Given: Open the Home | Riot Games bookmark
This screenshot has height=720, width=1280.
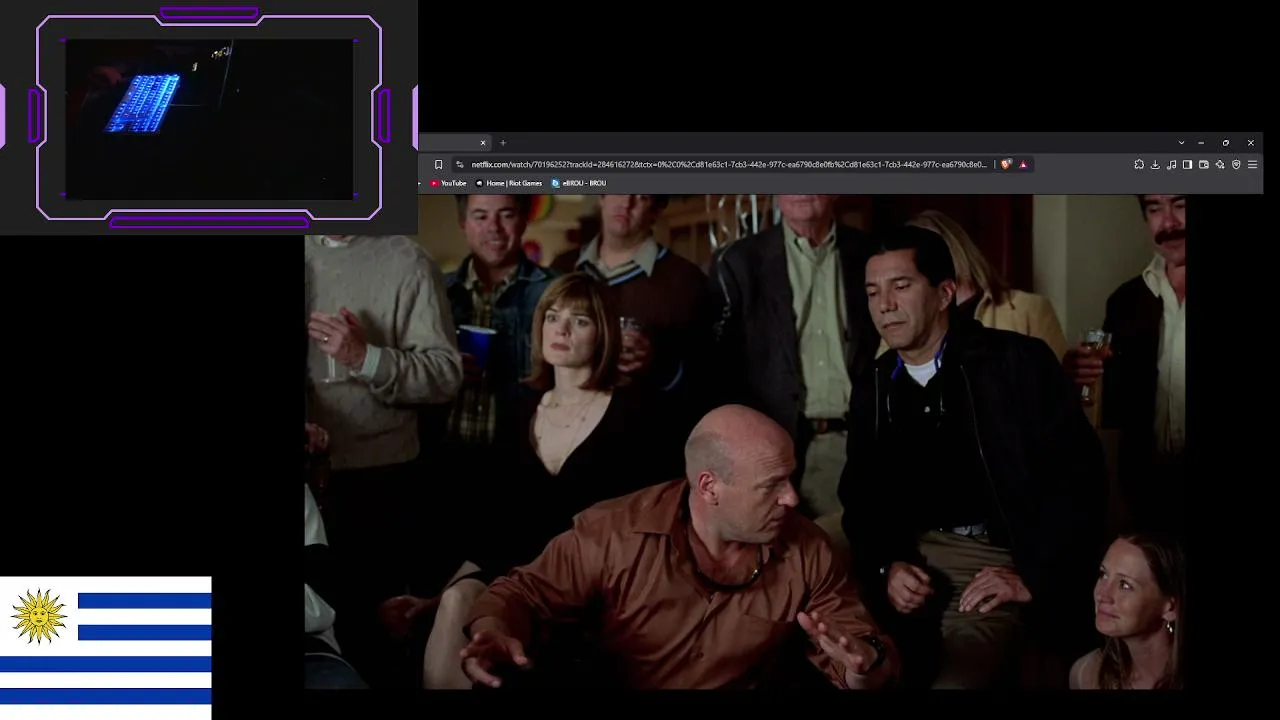Looking at the screenshot, I should [x=509, y=183].
